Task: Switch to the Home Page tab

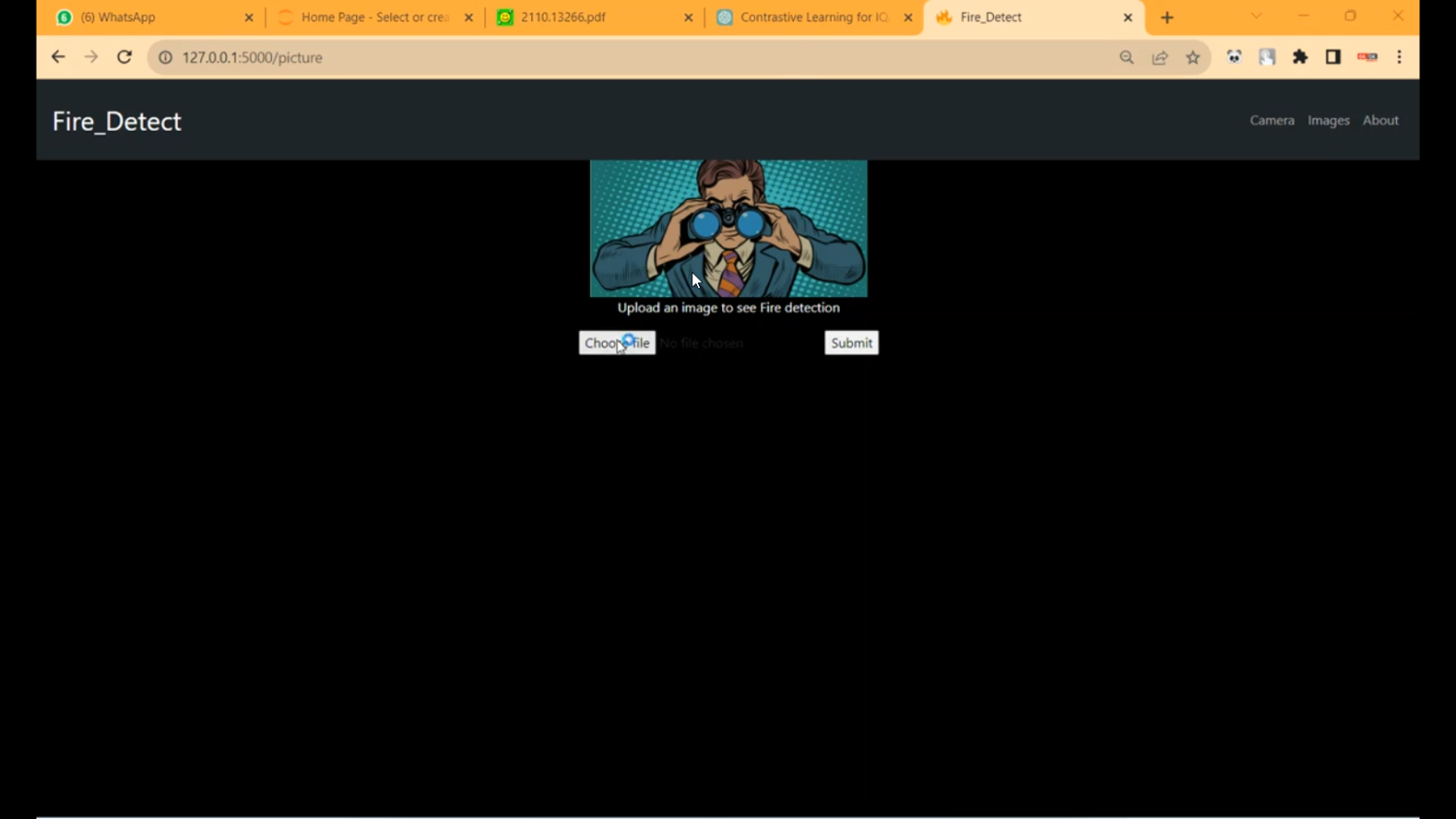Action: point(374,17)
